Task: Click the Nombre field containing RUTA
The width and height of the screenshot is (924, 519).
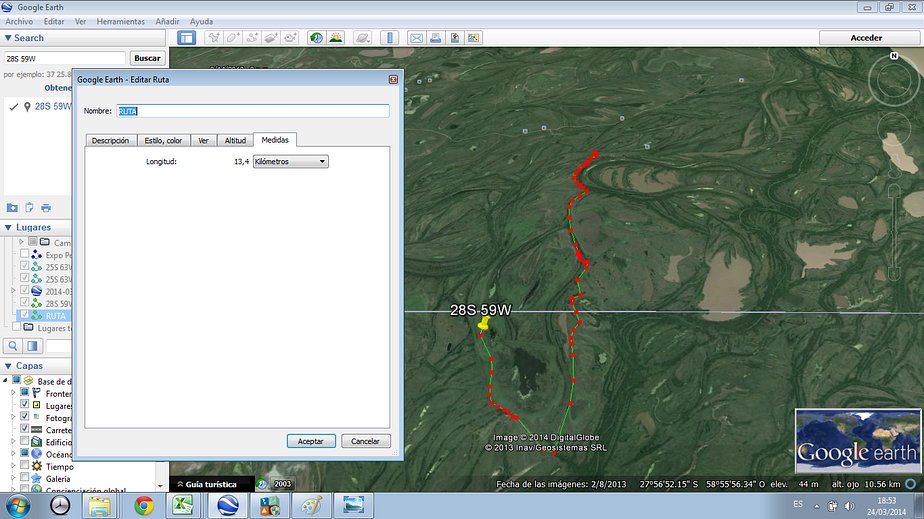Action: coord(253,111)
